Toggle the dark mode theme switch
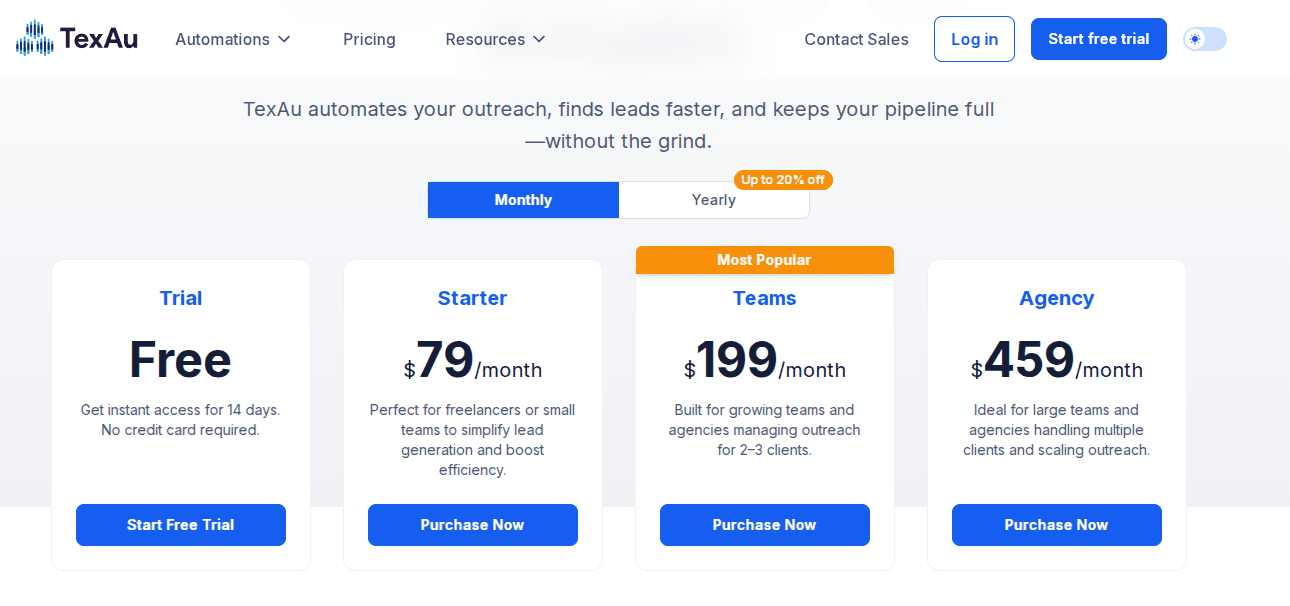 [x=1204, y=39]
